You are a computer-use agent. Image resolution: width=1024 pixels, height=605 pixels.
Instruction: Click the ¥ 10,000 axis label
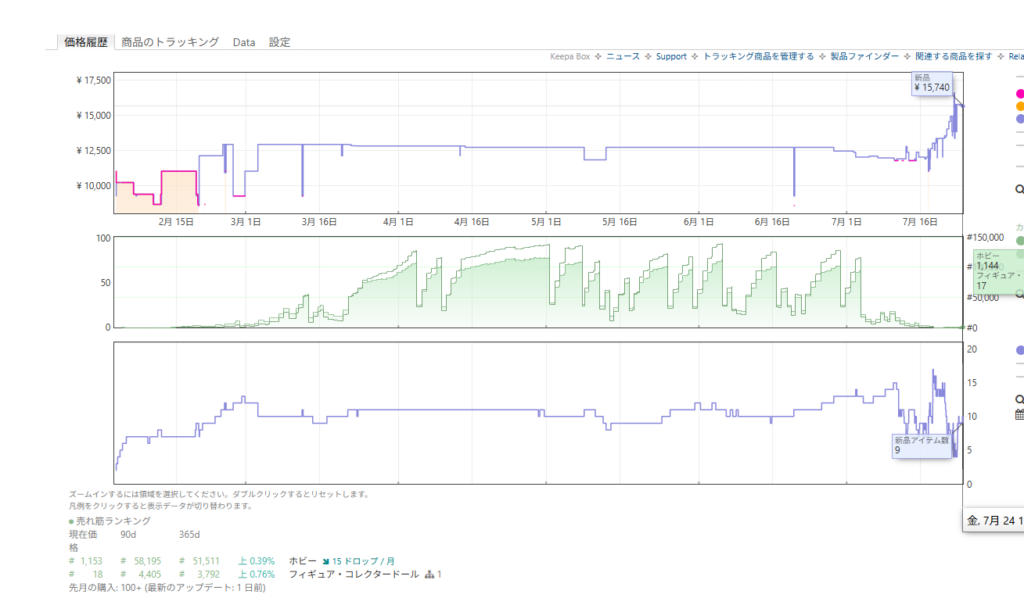pos(93,186)
